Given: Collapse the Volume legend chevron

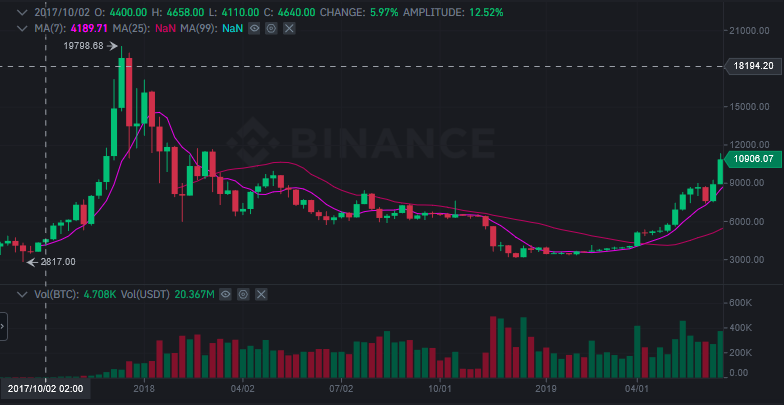Looking at the screenshot, I should click(23, 295).
